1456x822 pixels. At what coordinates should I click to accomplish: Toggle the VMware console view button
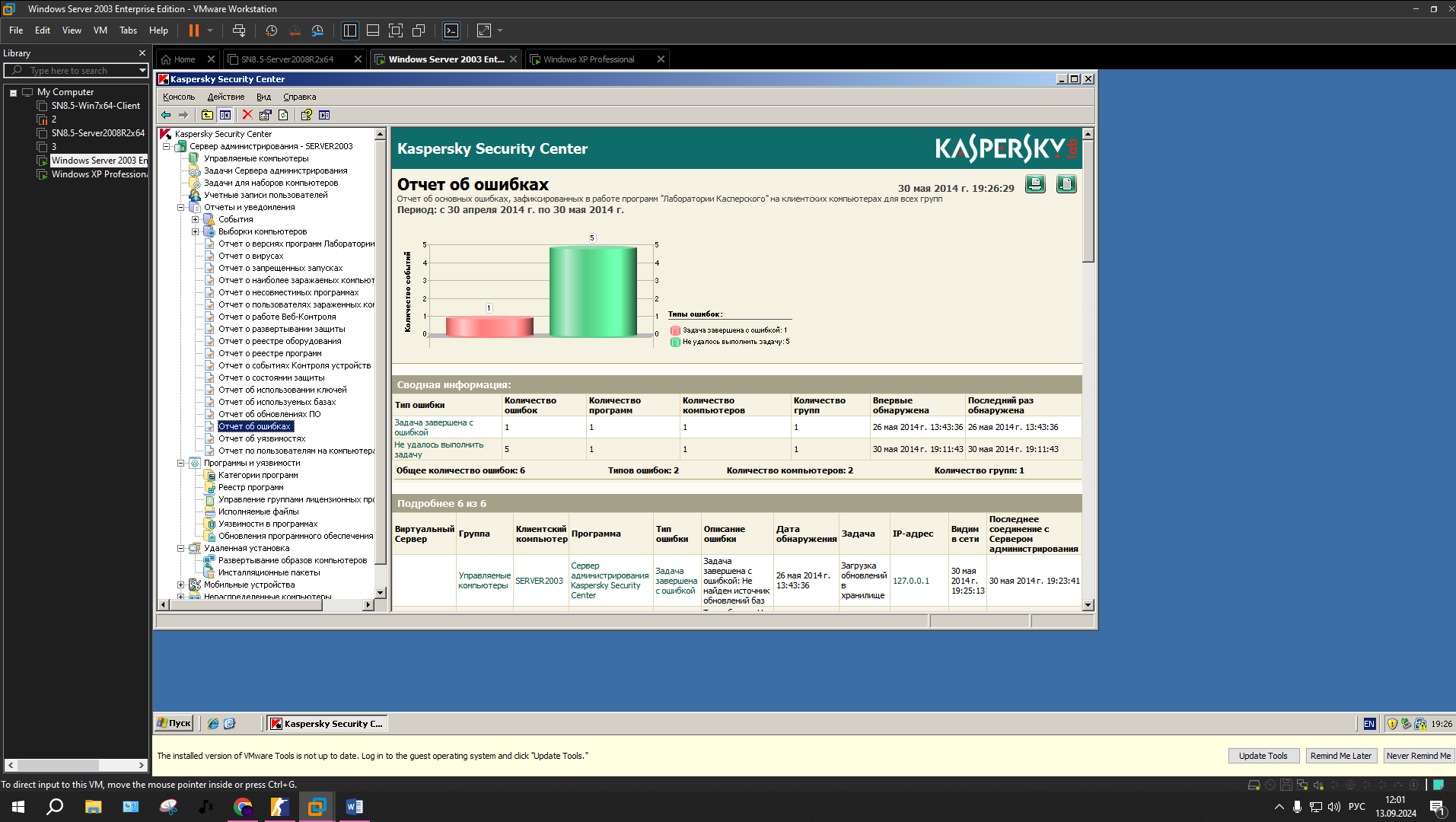451,30
